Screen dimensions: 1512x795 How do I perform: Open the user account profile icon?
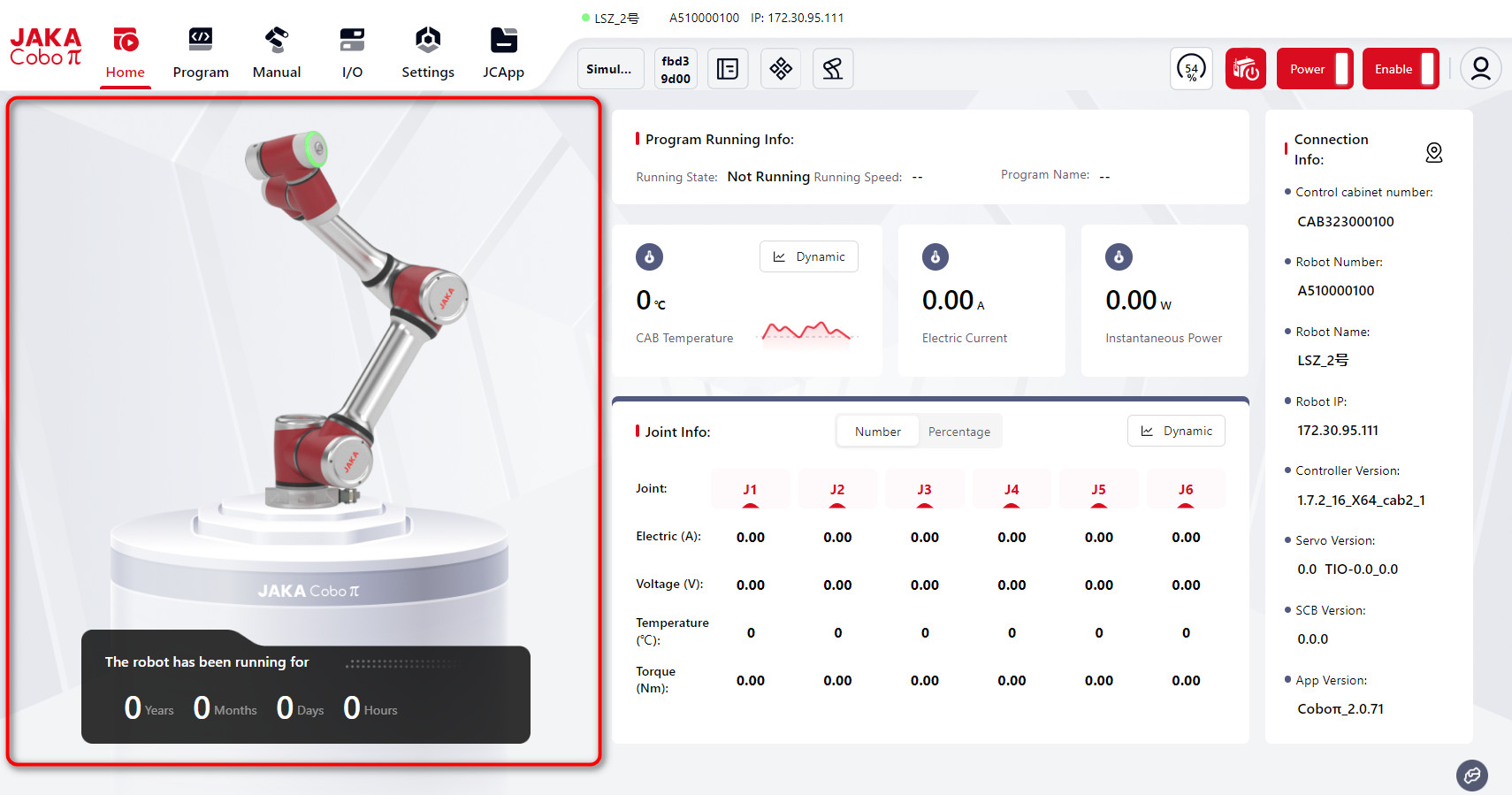[1480, 69]
